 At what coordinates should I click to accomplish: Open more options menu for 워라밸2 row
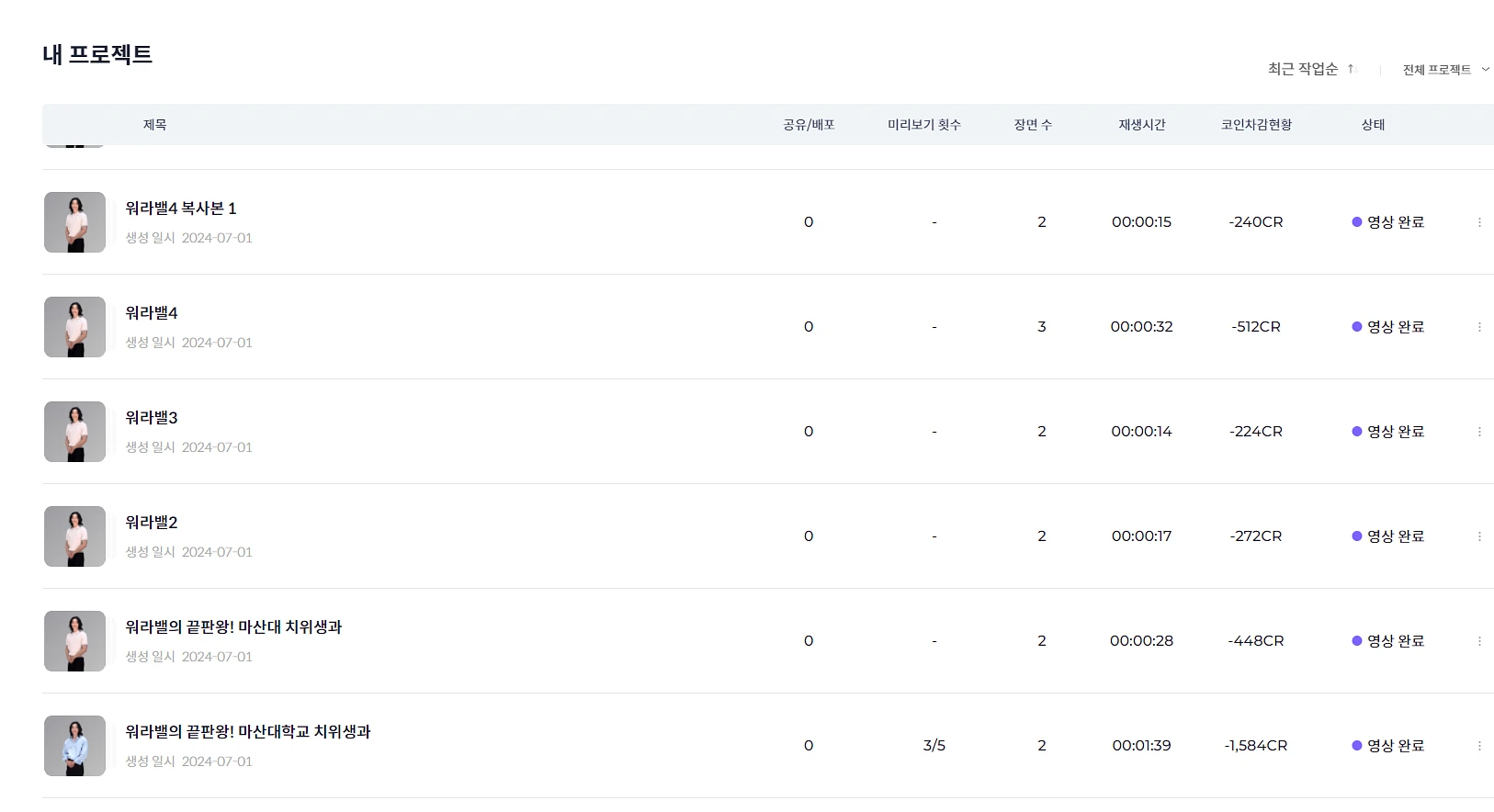point(1479,536)
